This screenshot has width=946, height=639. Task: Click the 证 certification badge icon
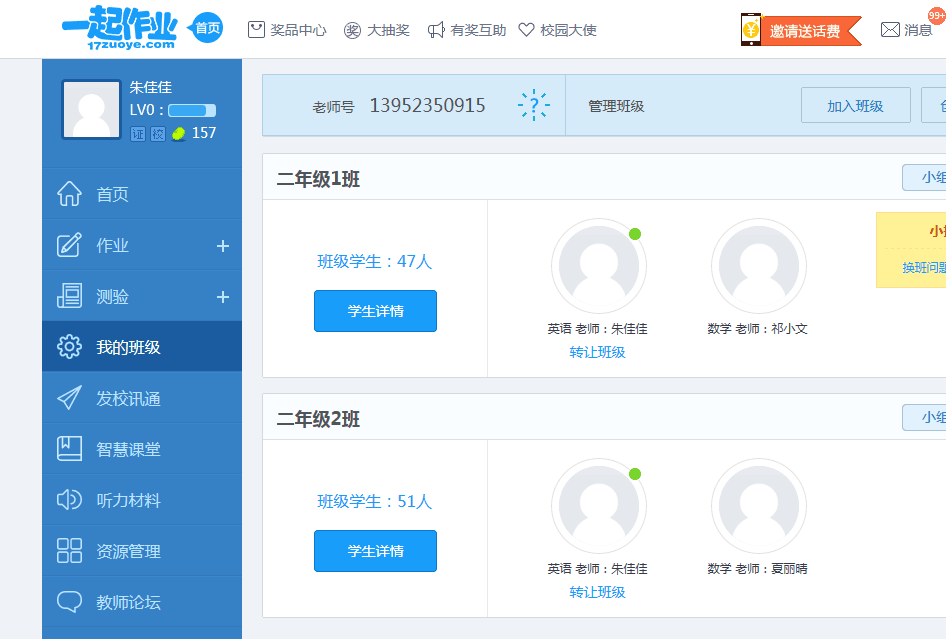pos(138,134)
